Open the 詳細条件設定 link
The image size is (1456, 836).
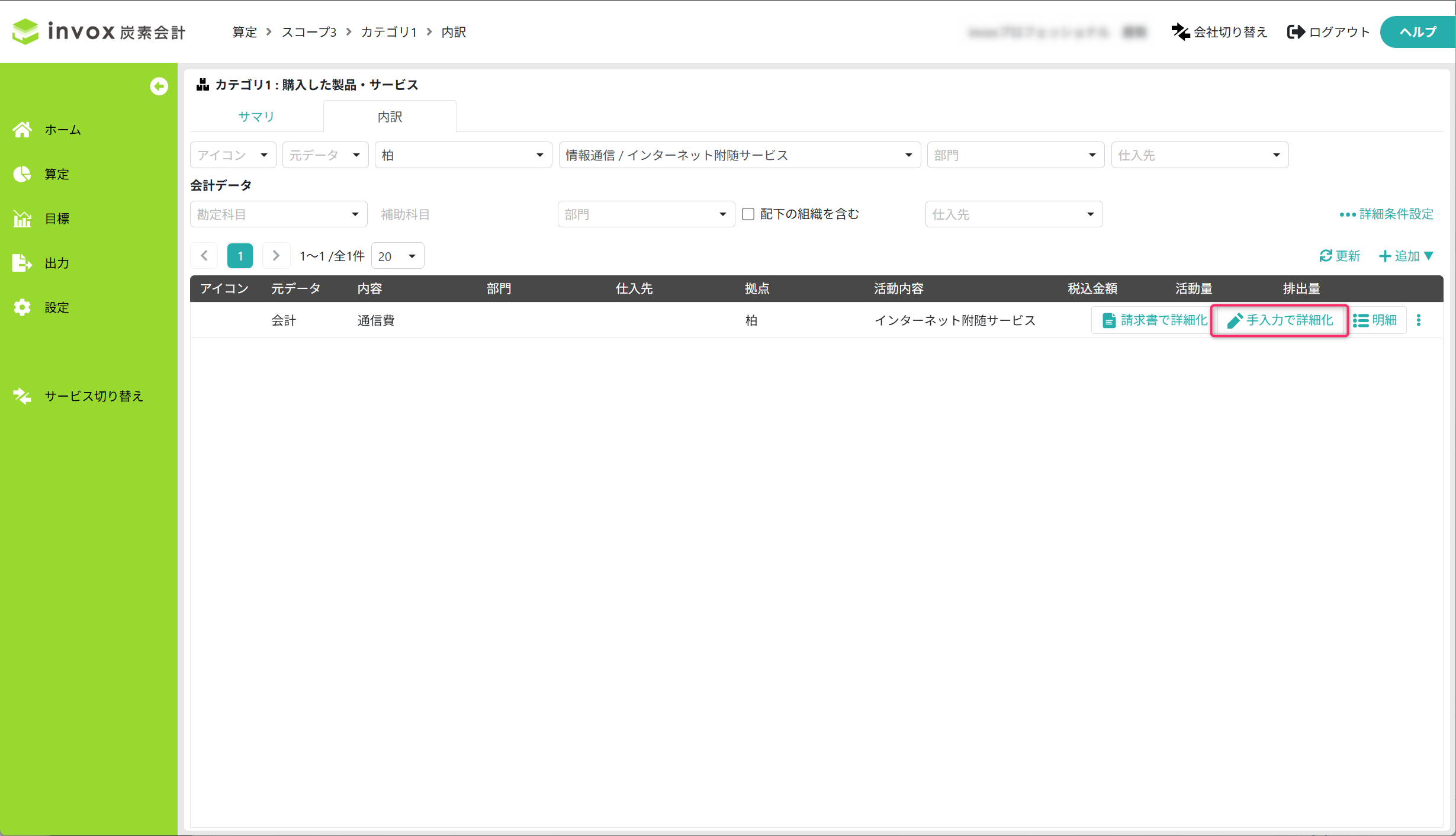[1386, 214]
